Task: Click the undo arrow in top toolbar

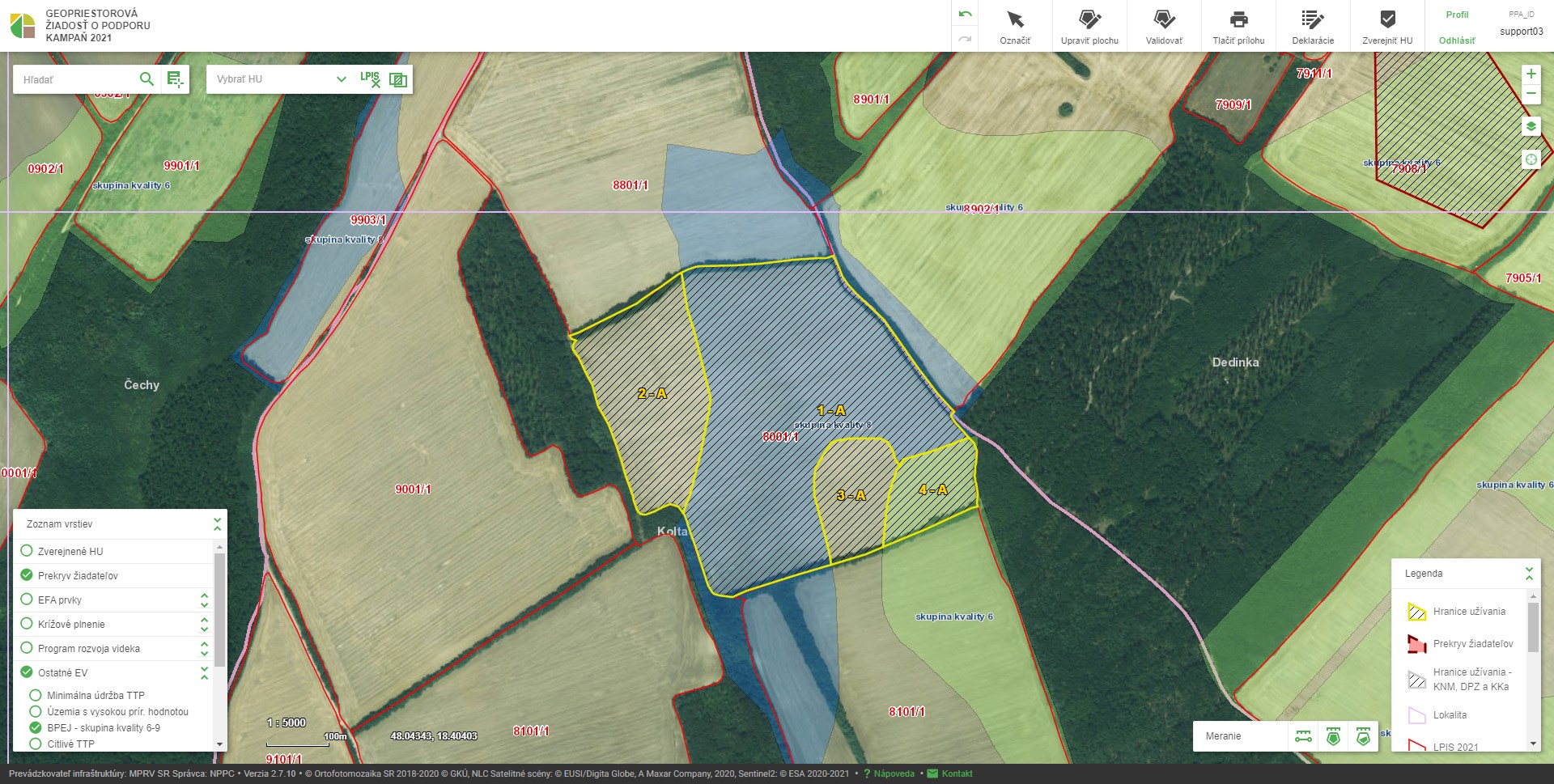Action: point(965,15)
